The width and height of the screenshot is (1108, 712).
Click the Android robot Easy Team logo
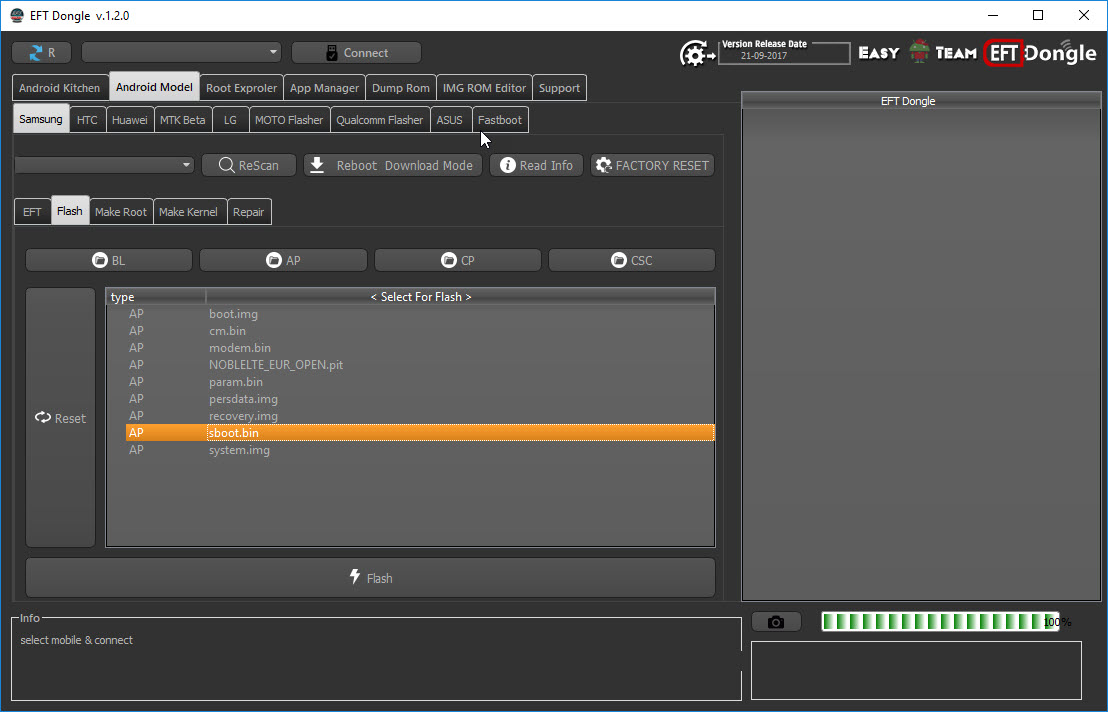click(x=919, y=52)
